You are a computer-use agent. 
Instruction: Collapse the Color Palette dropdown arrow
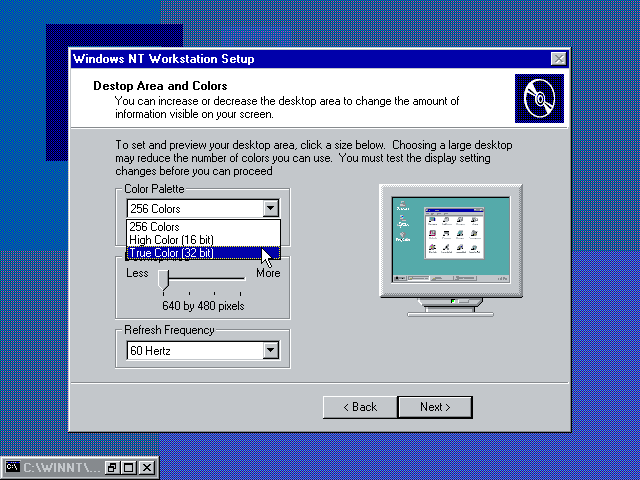point(271,208)
